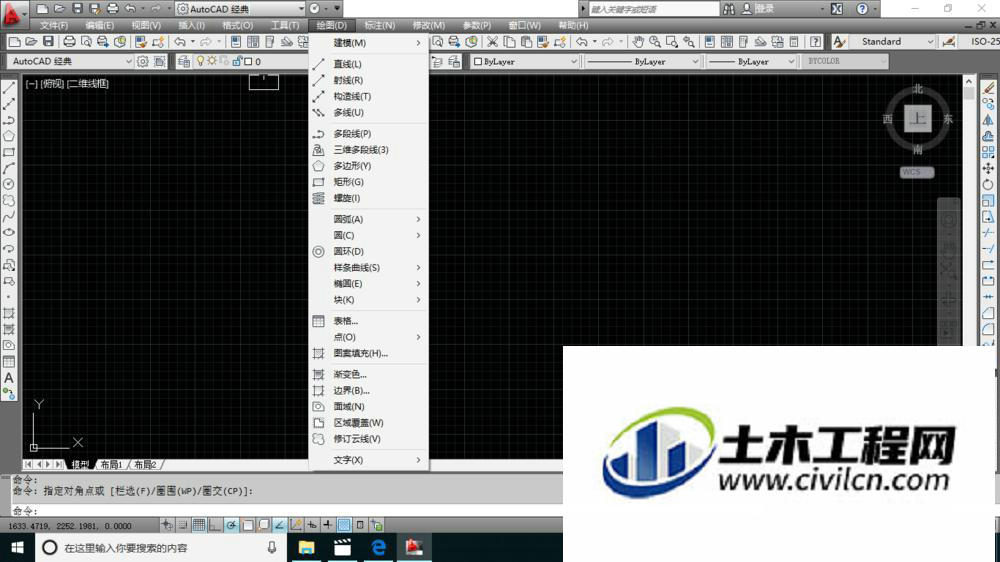Select Circle tool in left Draw toolbar

click(x=9, y=184)
